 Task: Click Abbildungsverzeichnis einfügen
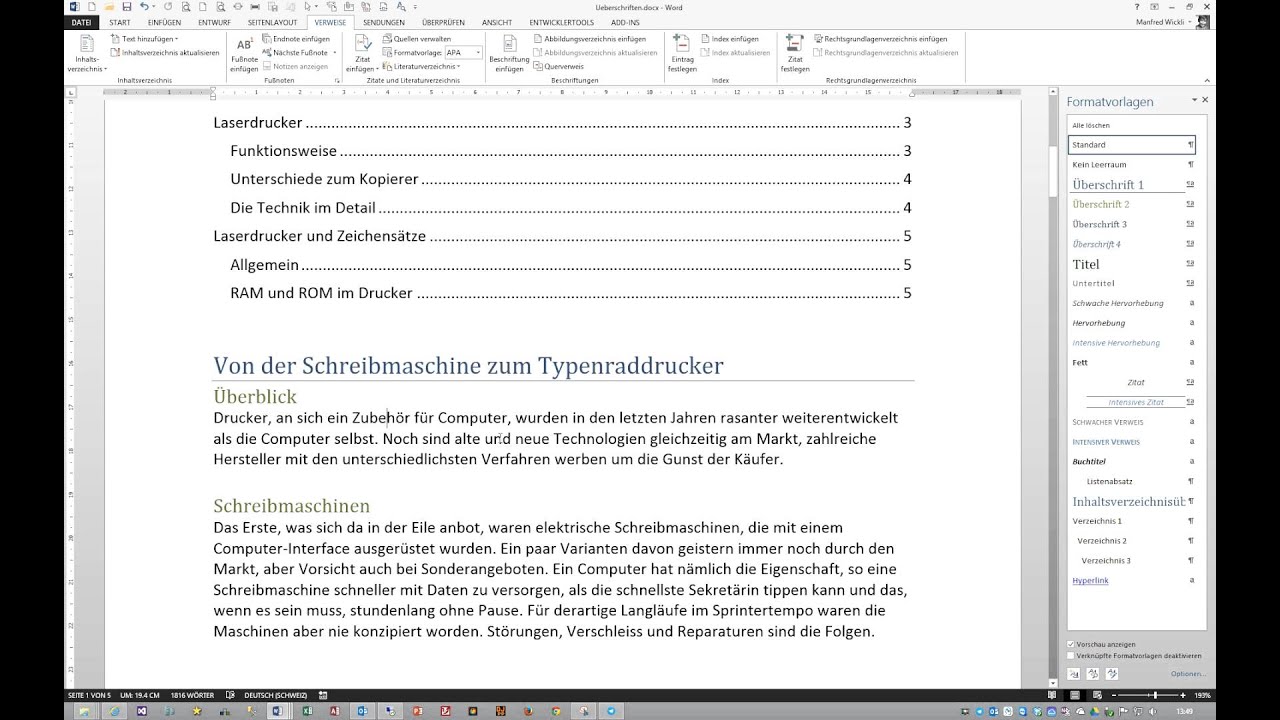[x=588, y=39]
